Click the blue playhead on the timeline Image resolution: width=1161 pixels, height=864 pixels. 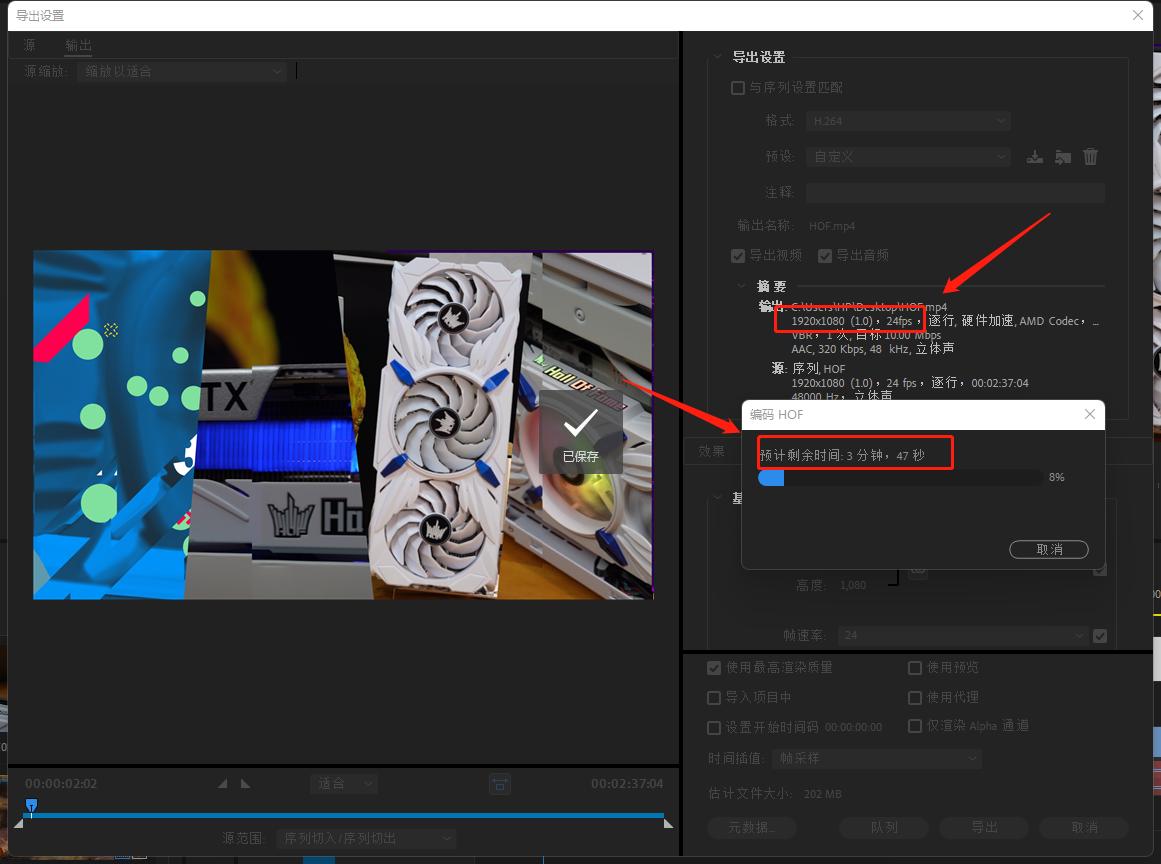coord(31,805)
